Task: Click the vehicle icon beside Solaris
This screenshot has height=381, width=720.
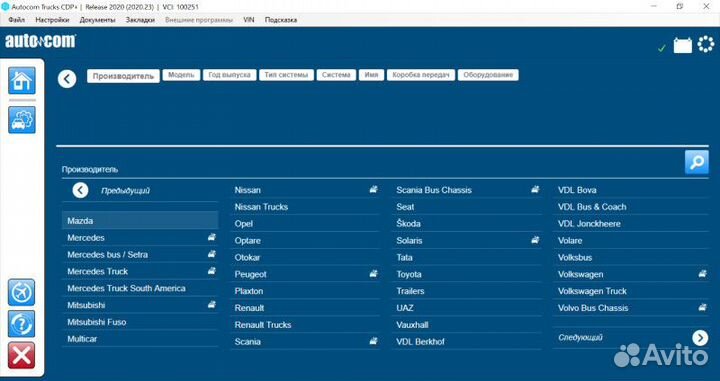Action: 535,240
